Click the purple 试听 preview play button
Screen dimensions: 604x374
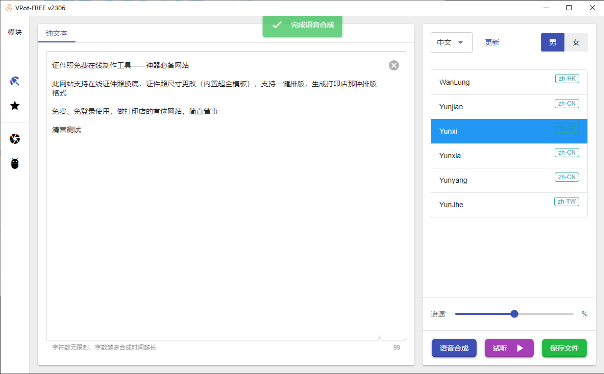(509, 348)
